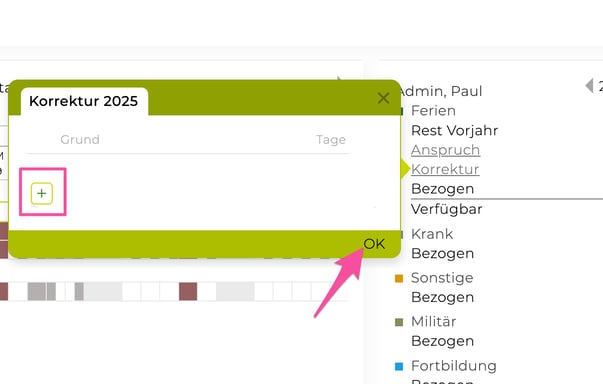This screenshot has width=603, height=384.
Task: Click the Tage column header
Action: click(x=331, y=140)
